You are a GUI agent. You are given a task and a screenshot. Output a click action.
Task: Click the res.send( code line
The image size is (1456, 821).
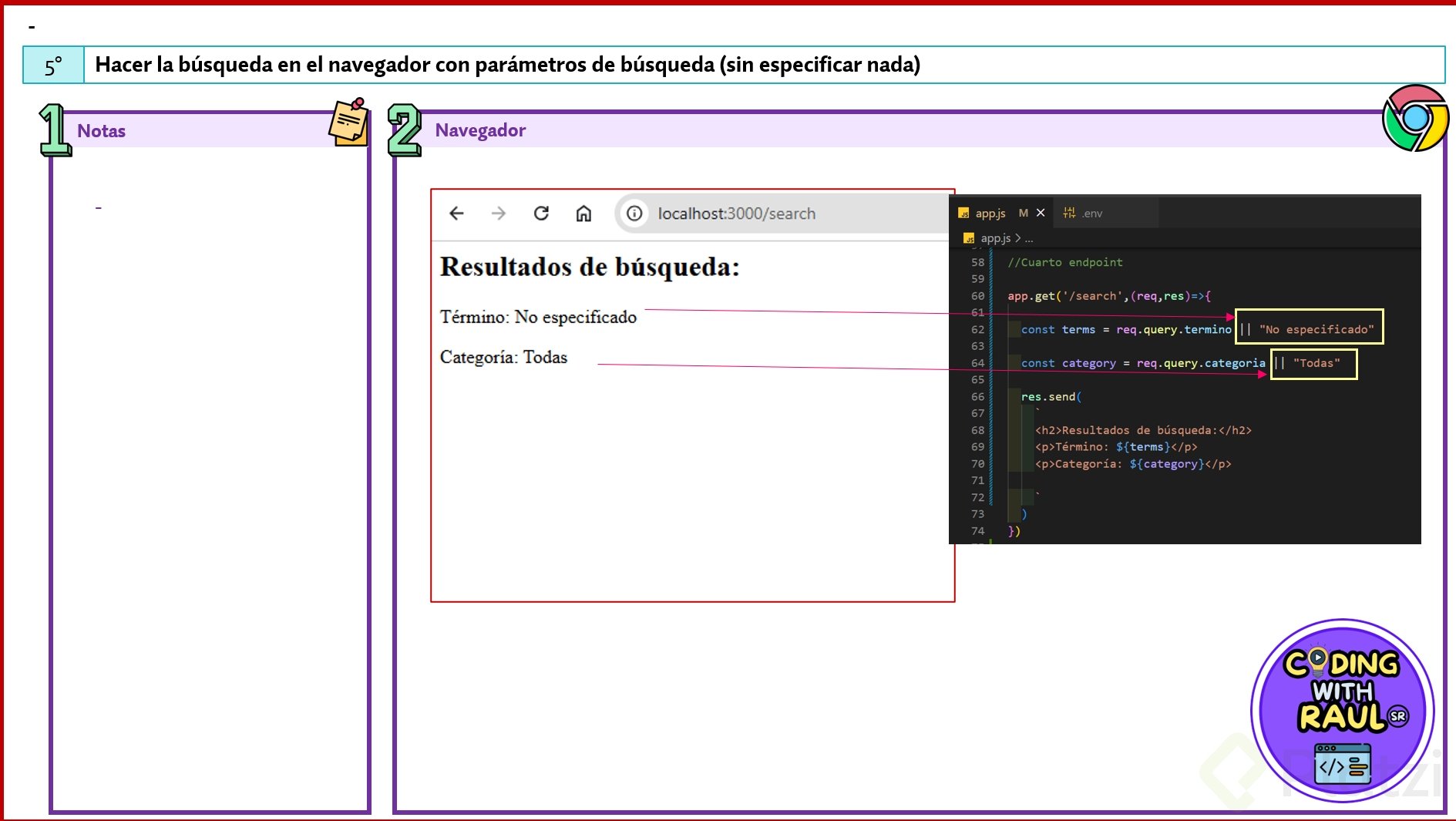[x=1051, y=397]
